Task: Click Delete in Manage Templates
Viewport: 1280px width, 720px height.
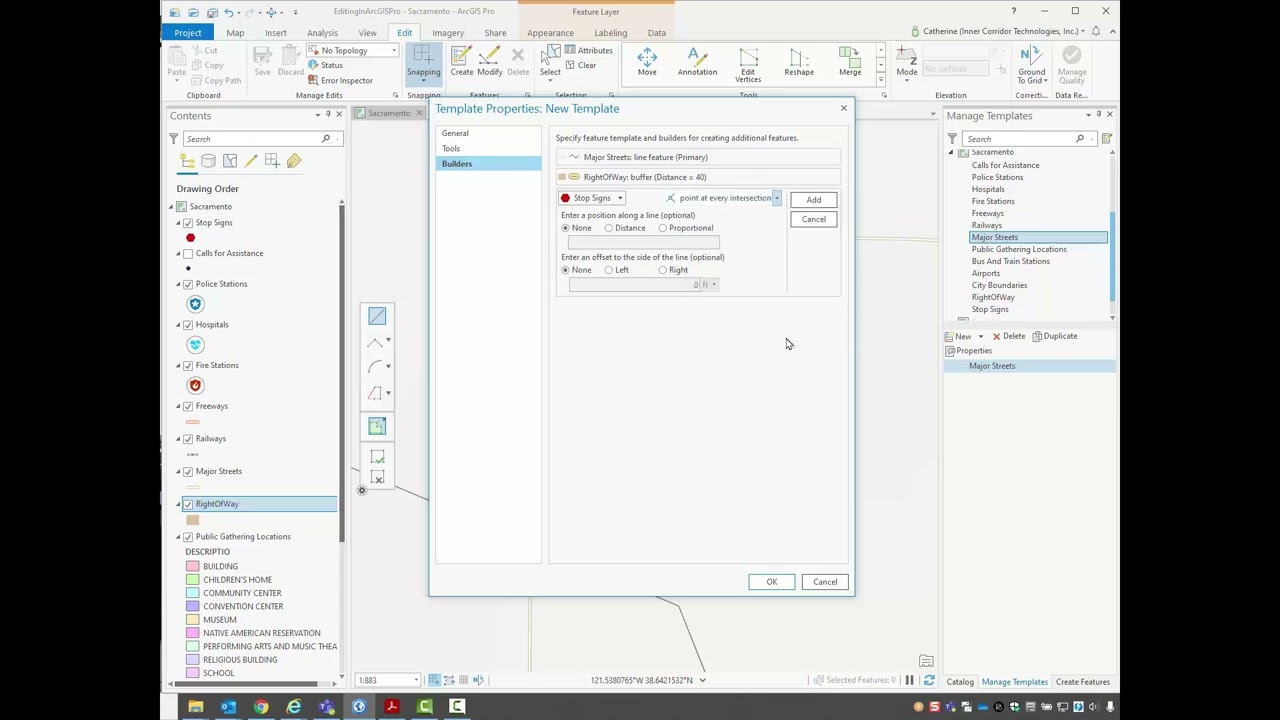Action: tap(1008, 336)
